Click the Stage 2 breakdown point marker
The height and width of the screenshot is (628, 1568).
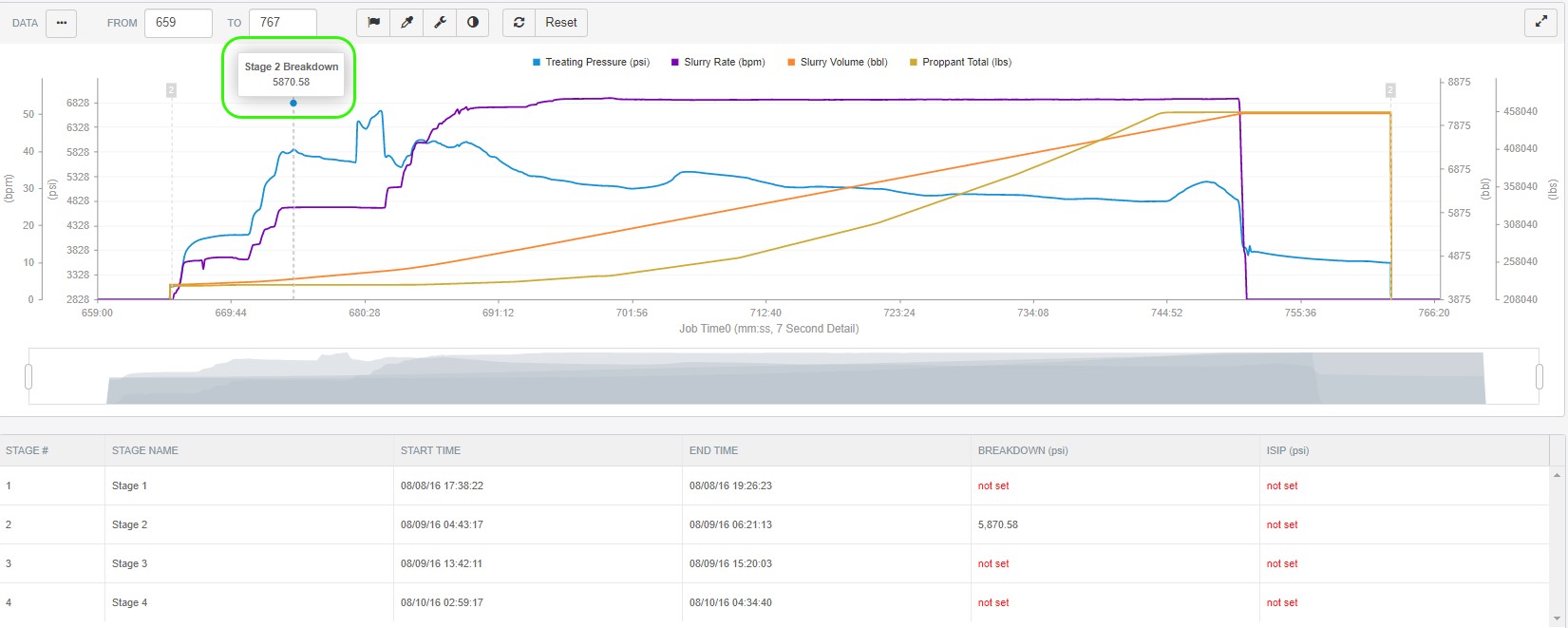pos(293,103)
